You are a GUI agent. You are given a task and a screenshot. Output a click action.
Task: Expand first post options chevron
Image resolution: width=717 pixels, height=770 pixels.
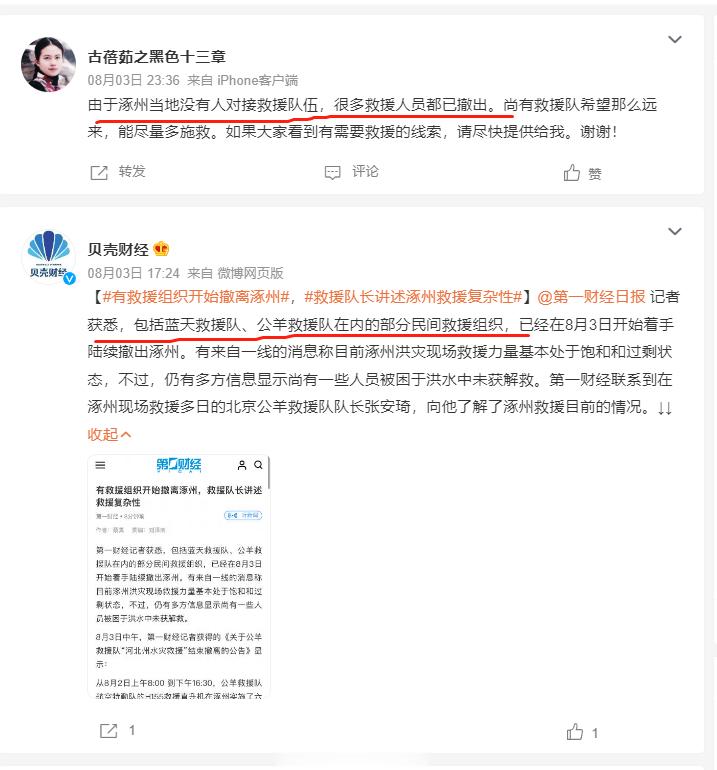click(x=675, y=39)
